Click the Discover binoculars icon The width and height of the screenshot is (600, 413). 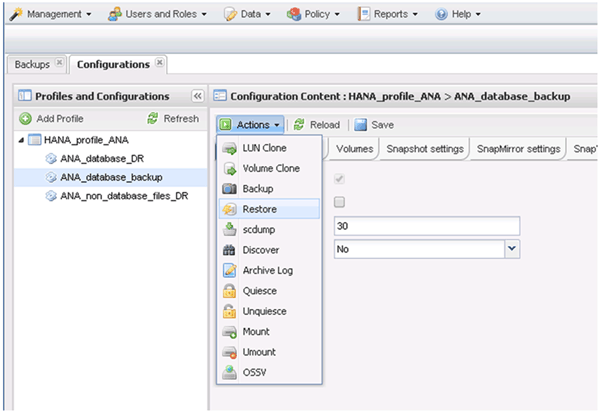229,250
